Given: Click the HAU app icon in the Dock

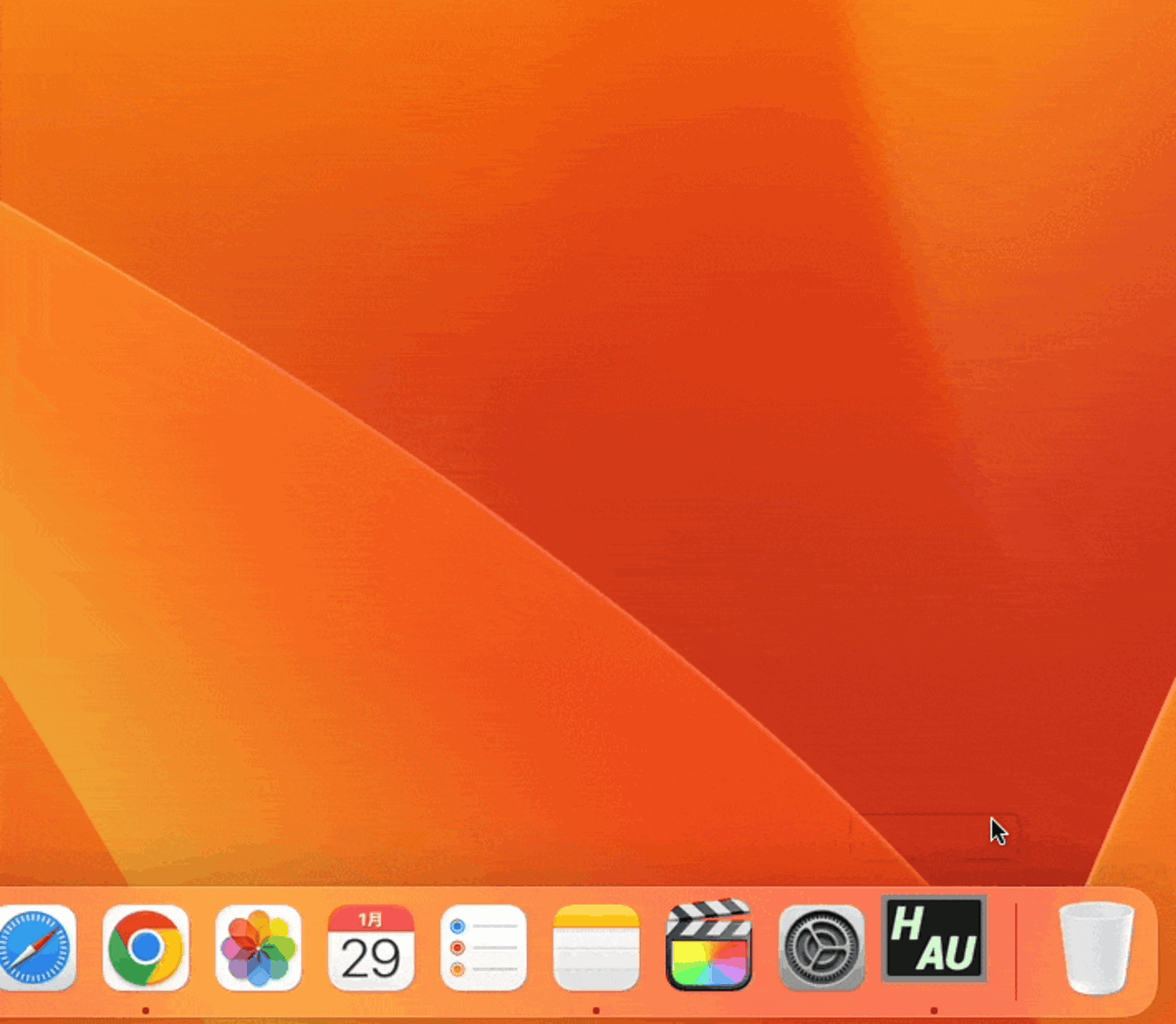Looking at the screenshot, I should click(934, 938).
